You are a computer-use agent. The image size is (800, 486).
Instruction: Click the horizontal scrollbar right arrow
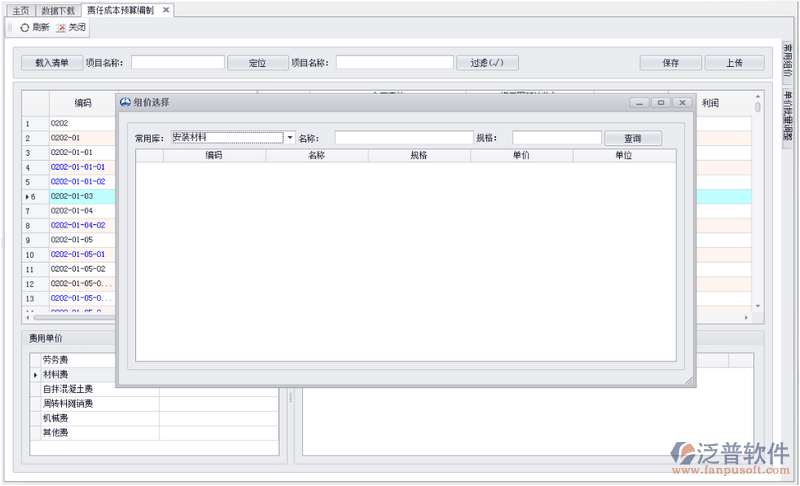(x=746, y=318)
